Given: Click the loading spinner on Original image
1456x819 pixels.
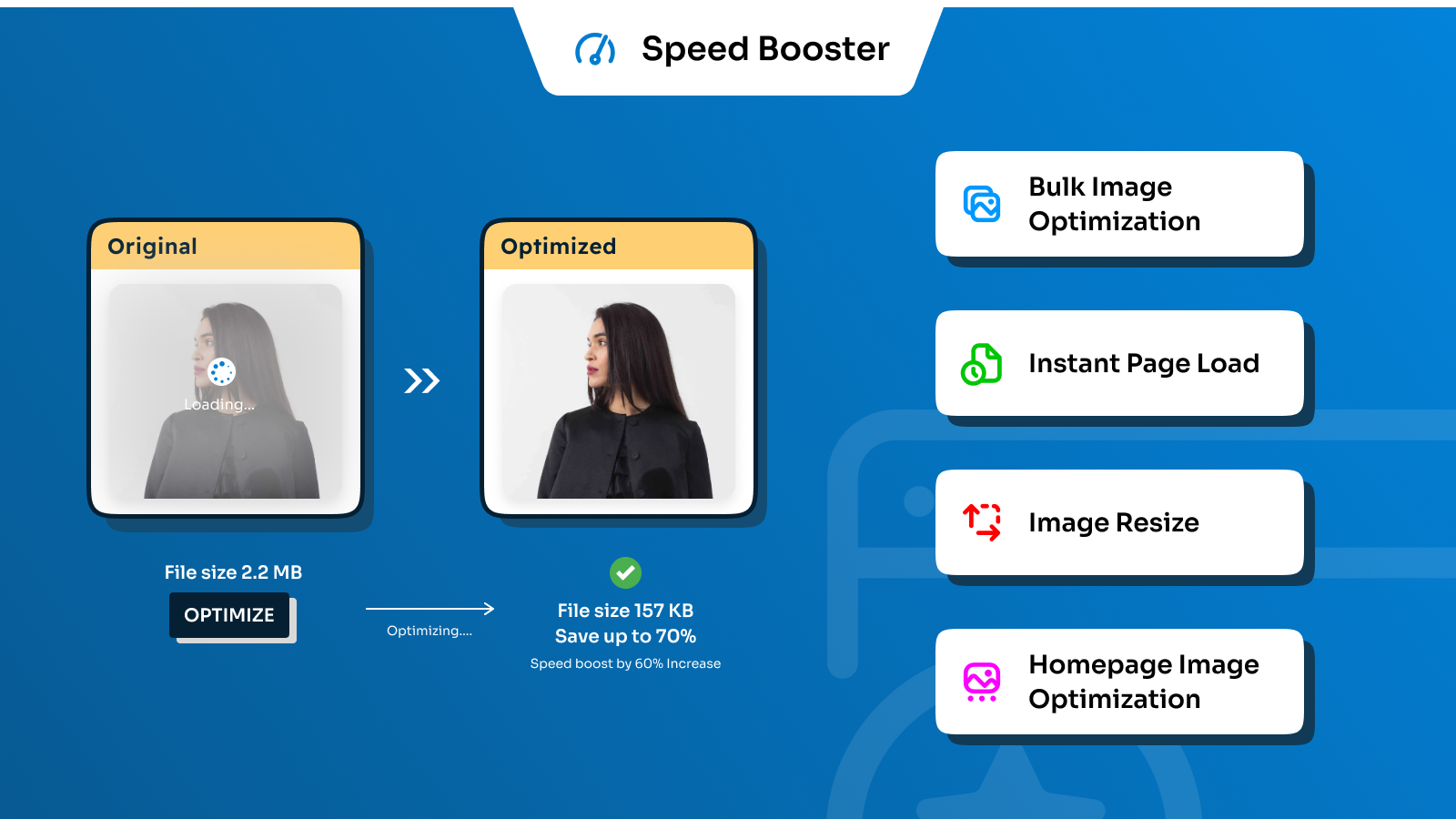Looking at the screenshot, I should coord(222,371).
